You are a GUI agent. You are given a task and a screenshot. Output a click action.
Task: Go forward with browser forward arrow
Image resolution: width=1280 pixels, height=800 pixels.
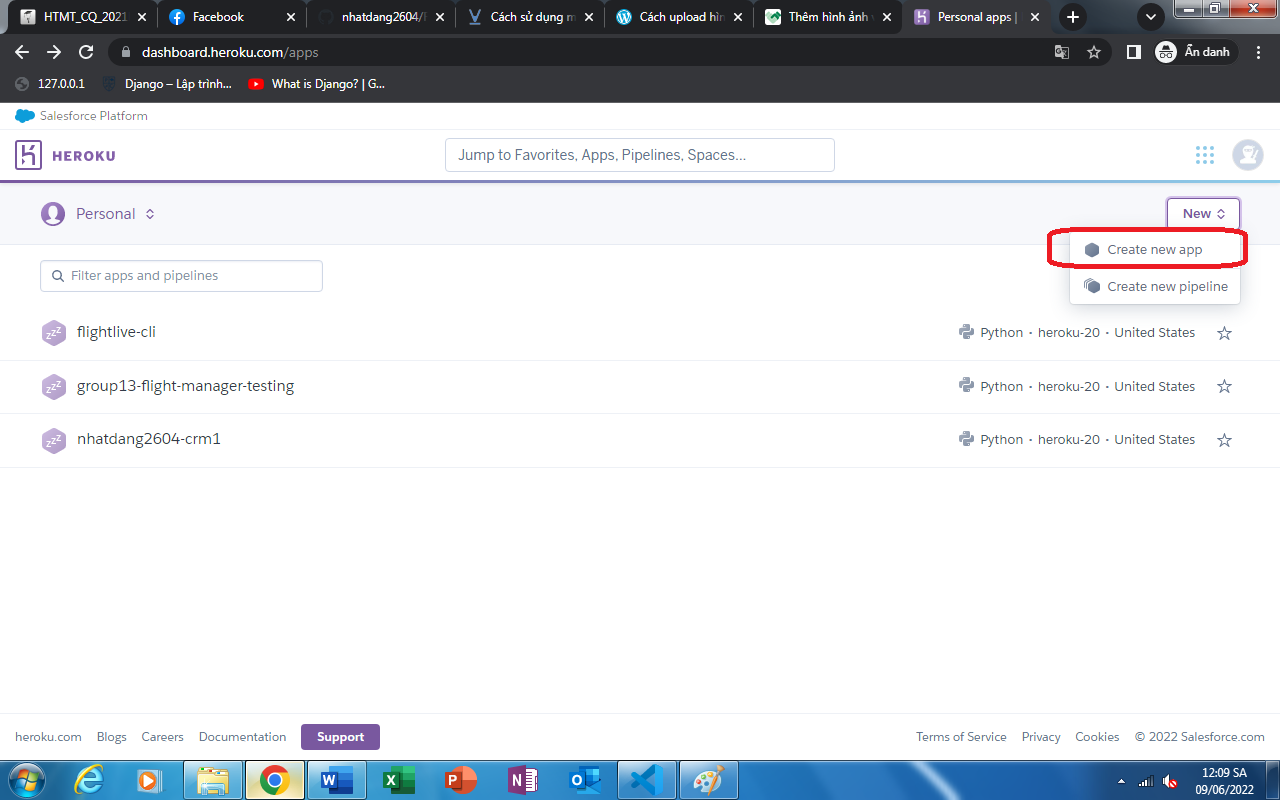tap(54, 52)
